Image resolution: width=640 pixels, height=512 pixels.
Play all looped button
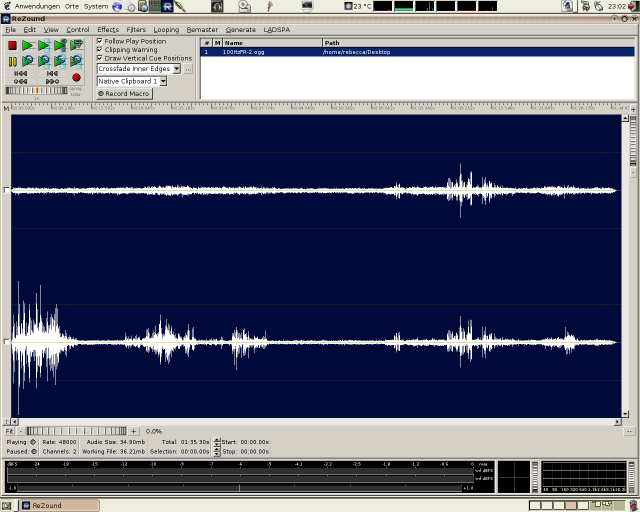point(28,61)
